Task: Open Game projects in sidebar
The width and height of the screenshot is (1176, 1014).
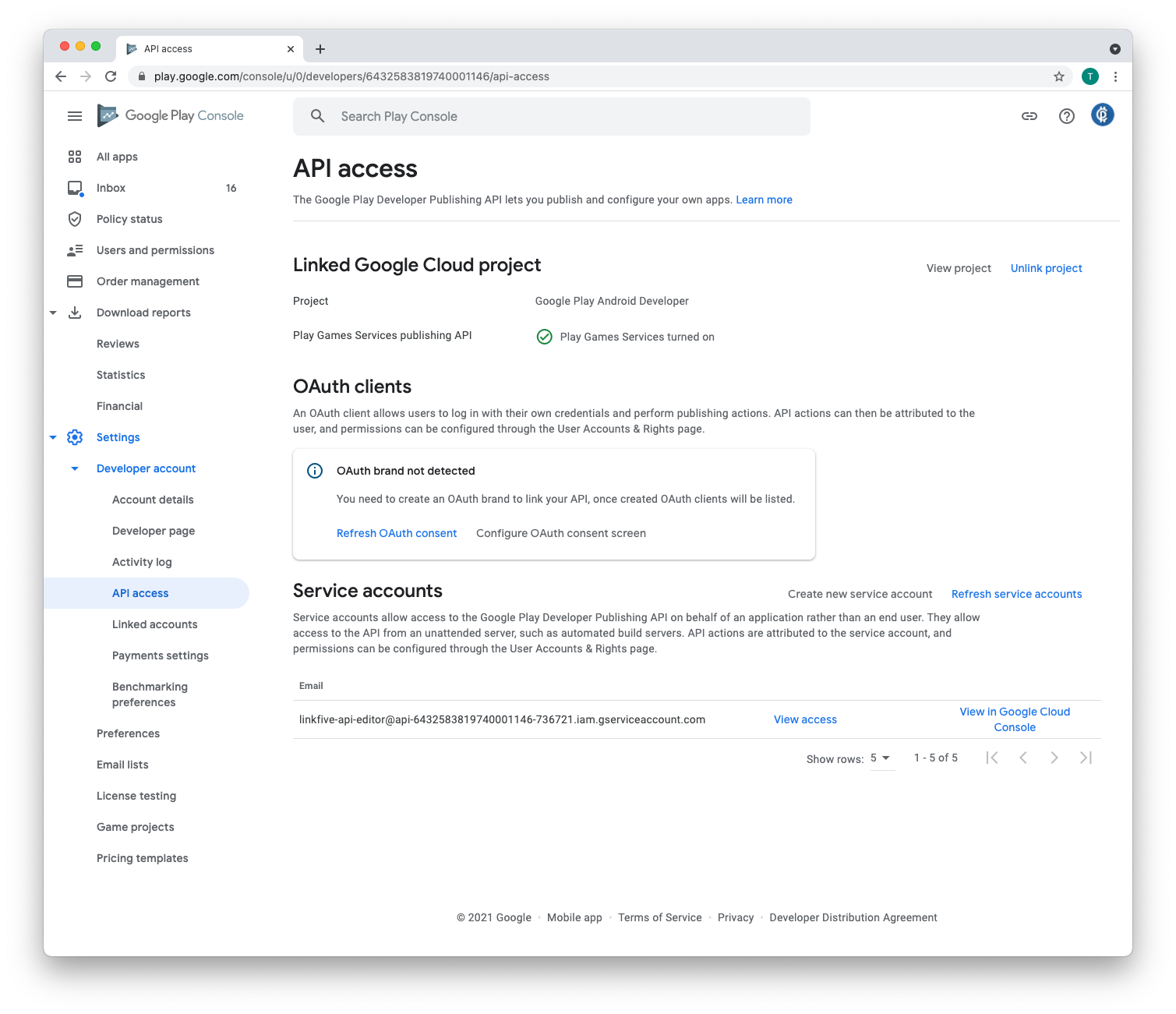Action: point(136,827)
